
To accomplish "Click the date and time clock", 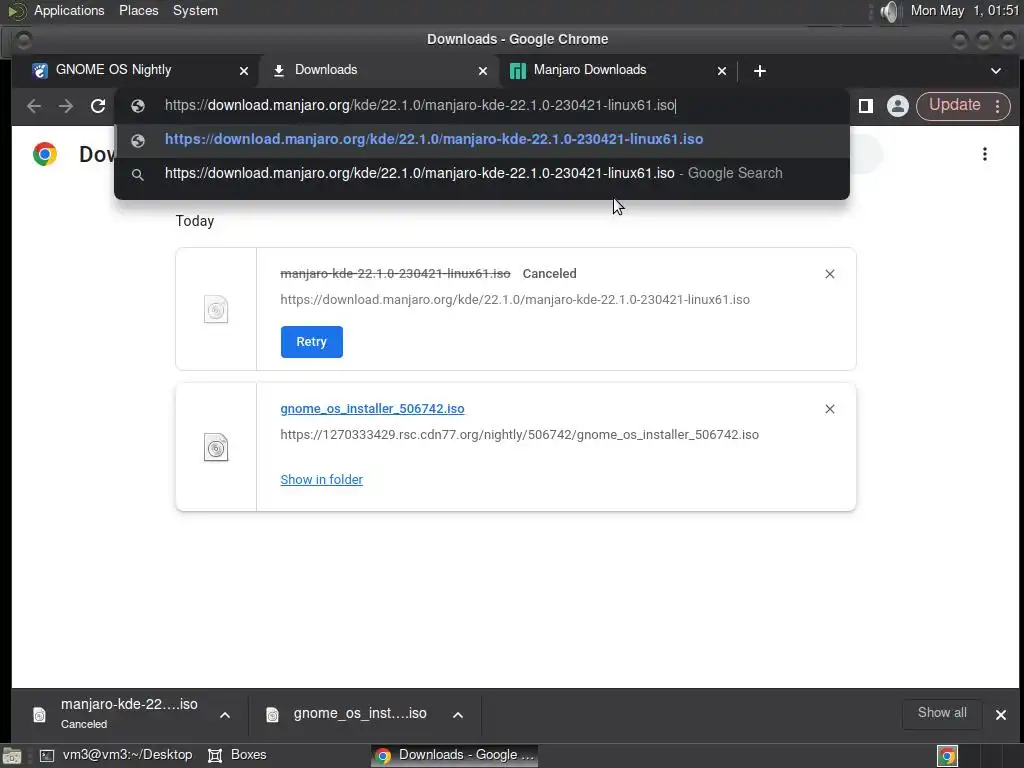I will pyautogui.click(x=965, y=10).
